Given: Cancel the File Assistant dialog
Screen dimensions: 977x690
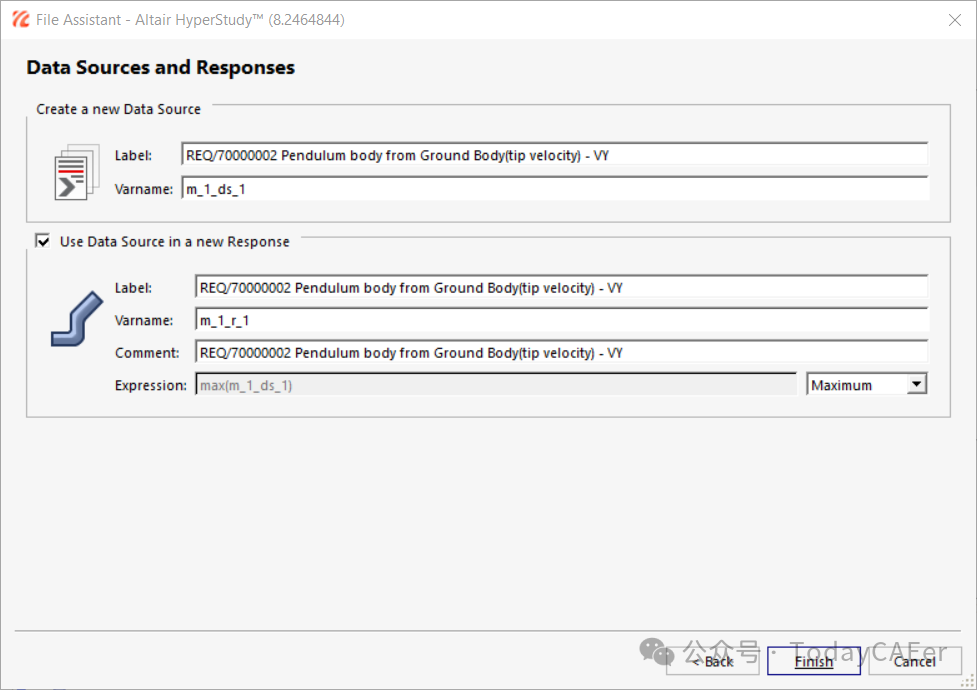Looking at the screenshot, I should click(914, 661).
